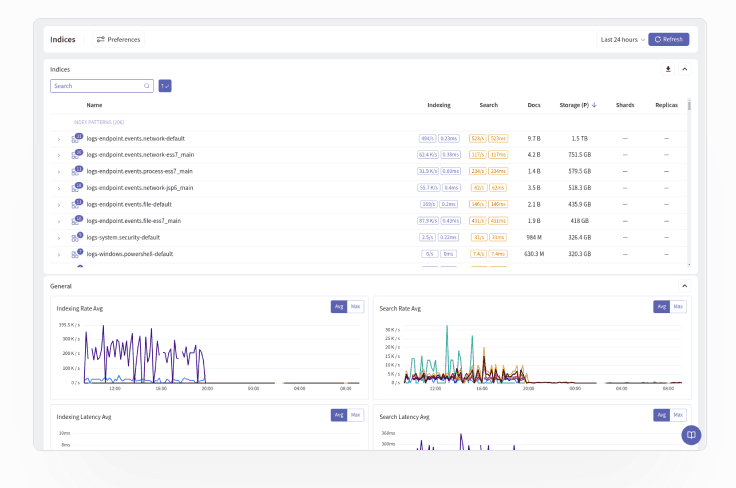Sort table by Name column header
Image resolution: width=736 pixels, height=488 pixels.
pyautogui.click(x=94, y=105)
